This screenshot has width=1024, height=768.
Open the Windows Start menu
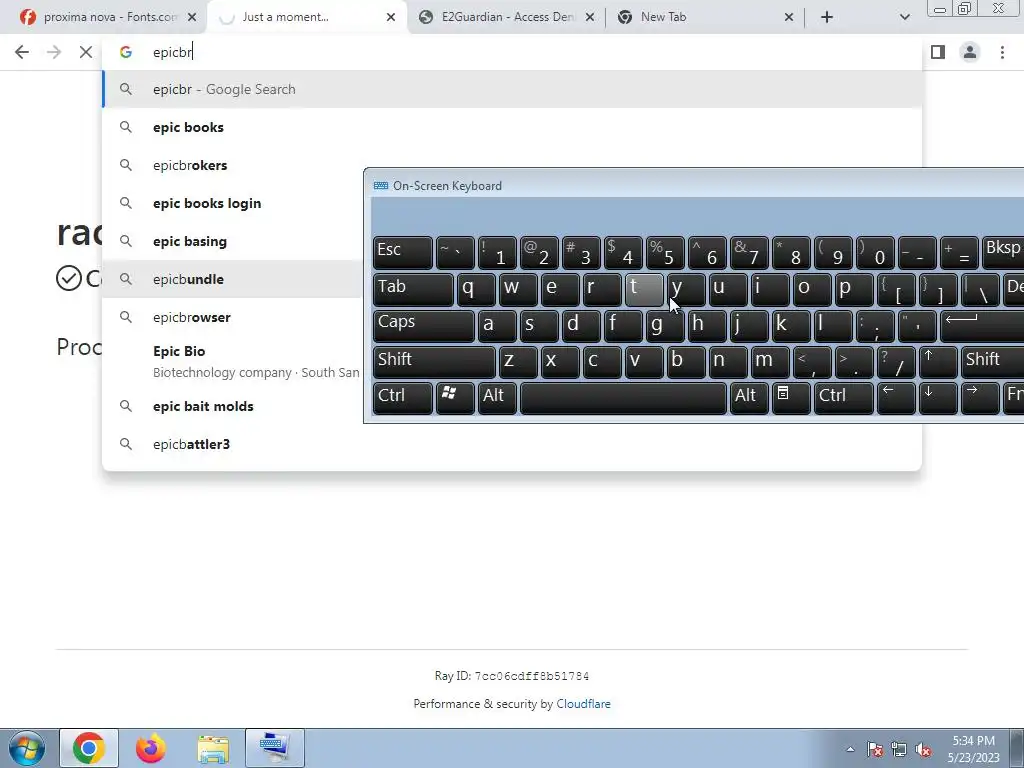click(27, 748)
